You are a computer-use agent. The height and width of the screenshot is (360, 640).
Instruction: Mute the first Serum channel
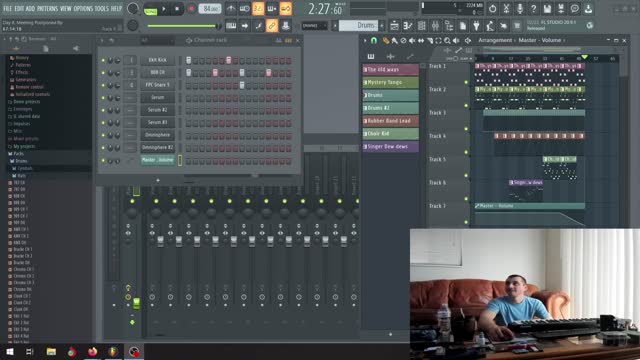(x=103, y=98)
